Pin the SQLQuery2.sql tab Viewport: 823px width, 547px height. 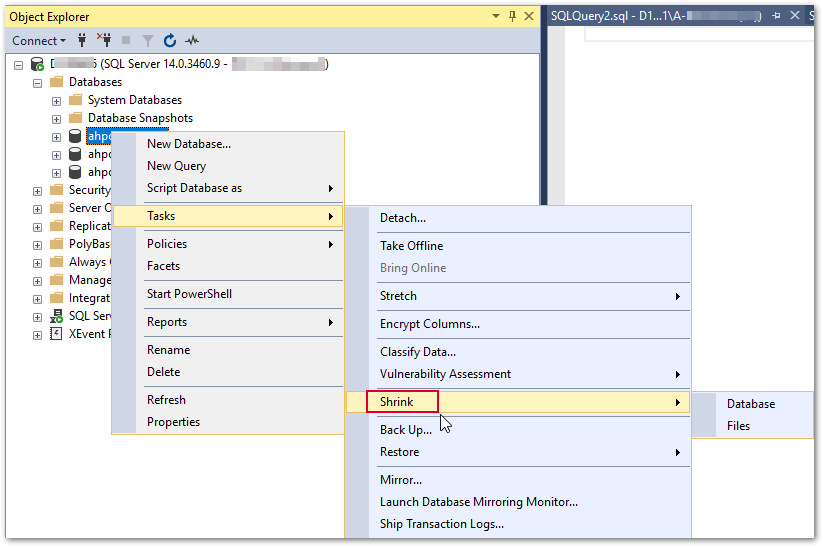point(776,16)
